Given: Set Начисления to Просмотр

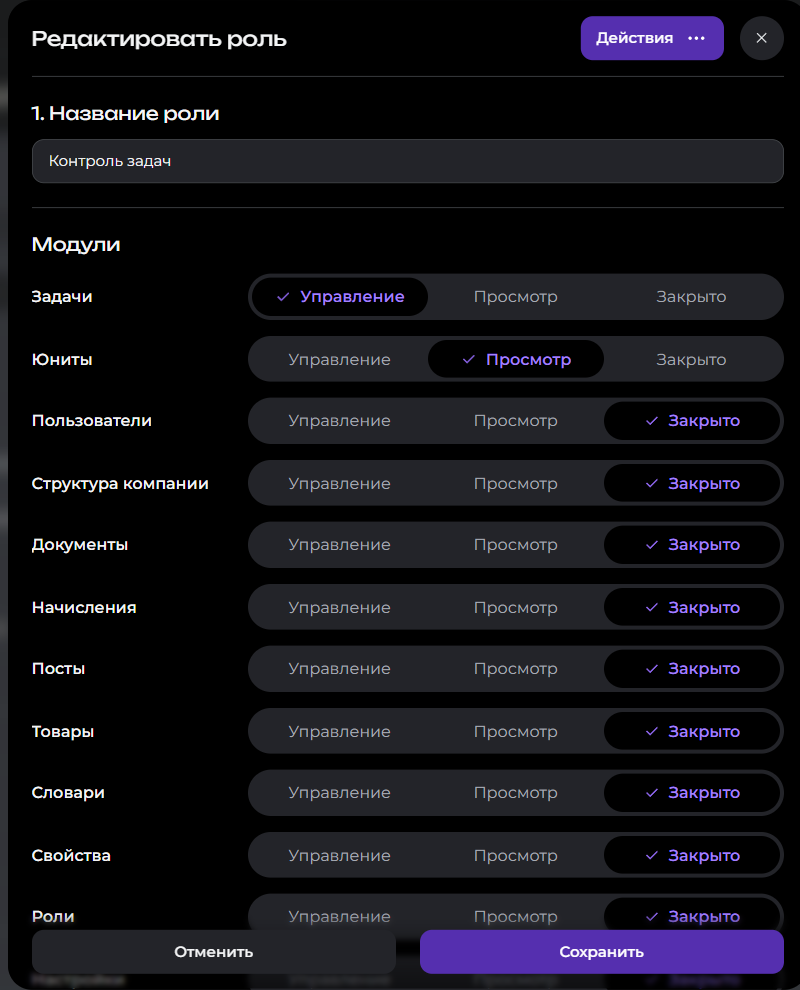Looking at the screenshot, I should [x=515, y=607].
